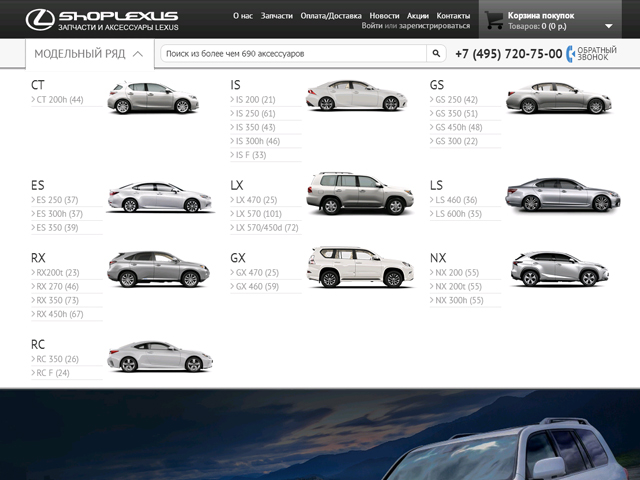This screenshot has width=640, height=480.
Task: Select RX 450h (67)
Action: [60, 314]
